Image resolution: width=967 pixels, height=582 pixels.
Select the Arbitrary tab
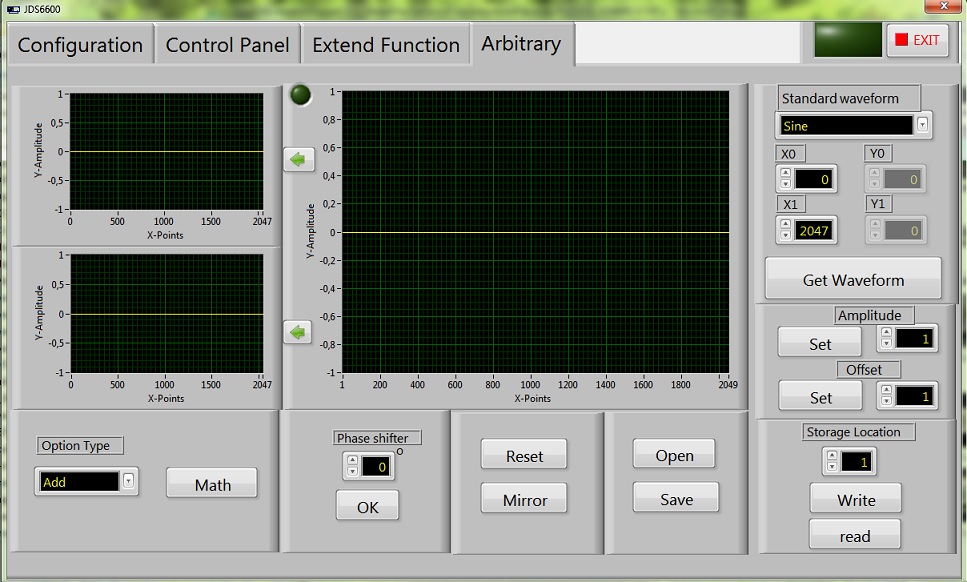[522, 44]
